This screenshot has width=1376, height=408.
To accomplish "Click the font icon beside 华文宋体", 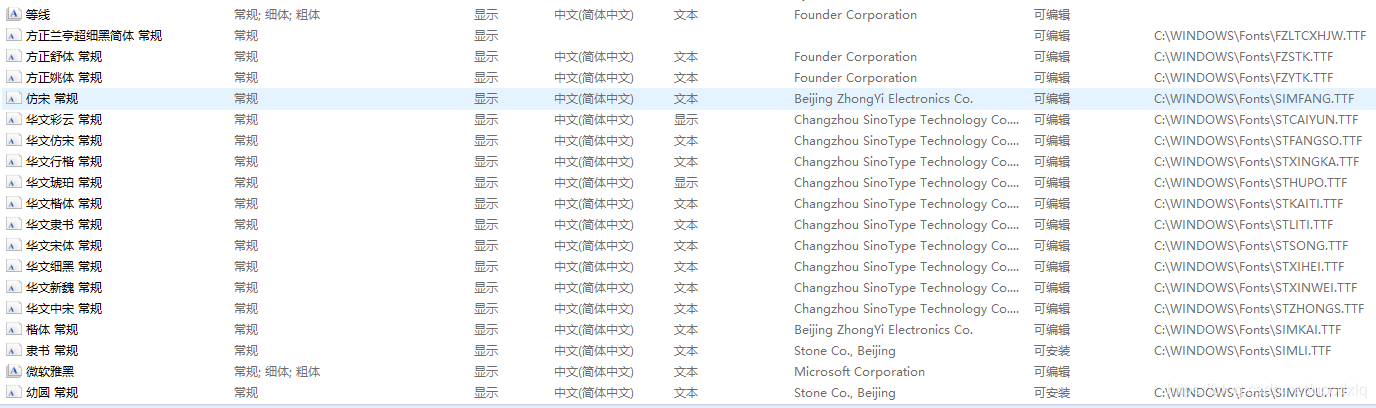I will pos(13,246).
